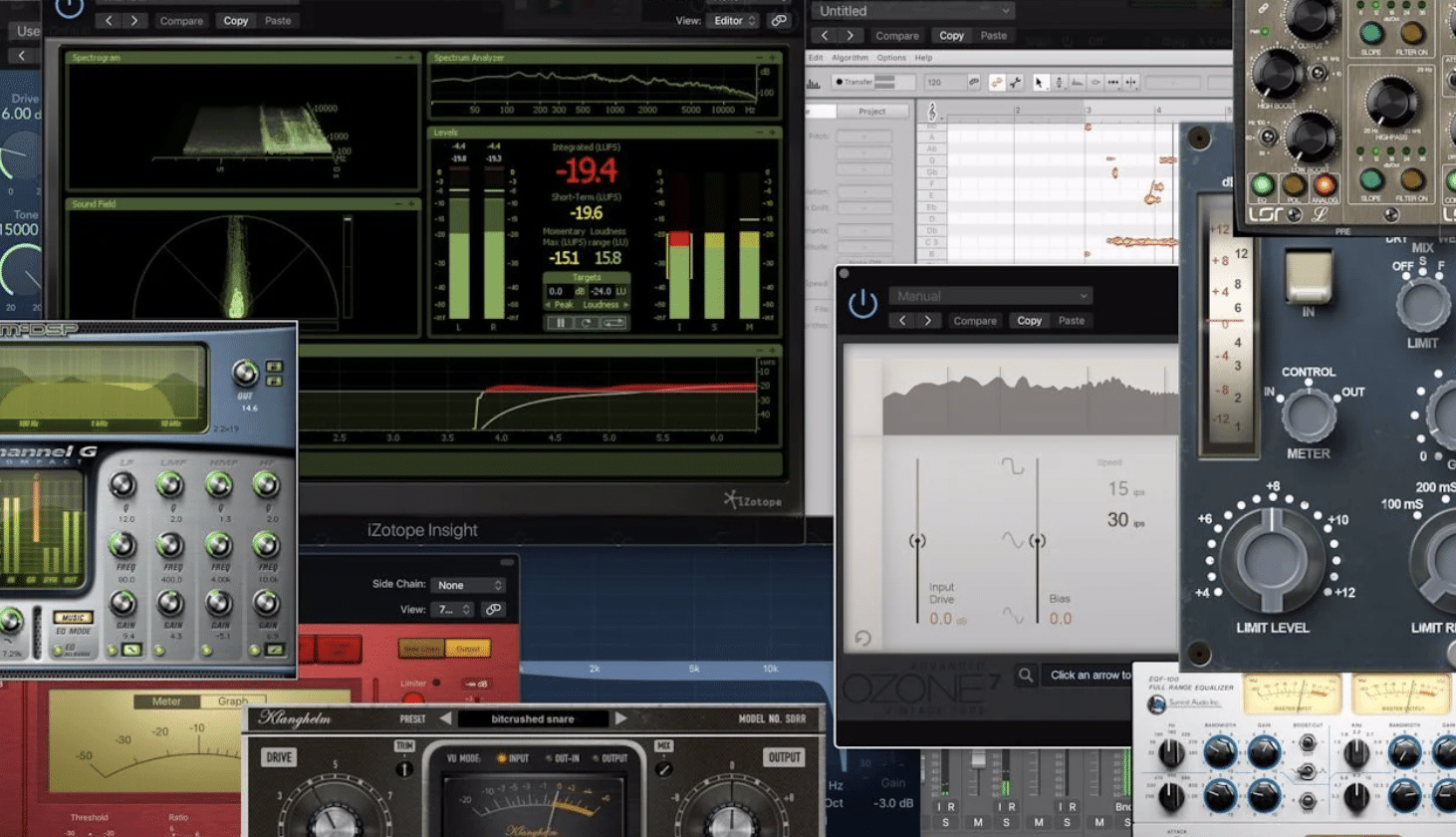Select the note separation tool in Melodyne

point(1130,82)
